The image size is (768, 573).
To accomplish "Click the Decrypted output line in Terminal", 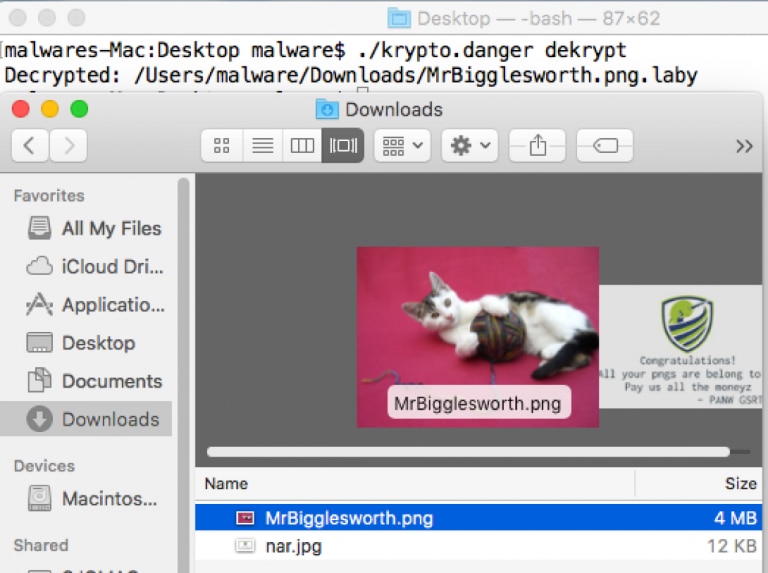I will click(x=351, y=75).
